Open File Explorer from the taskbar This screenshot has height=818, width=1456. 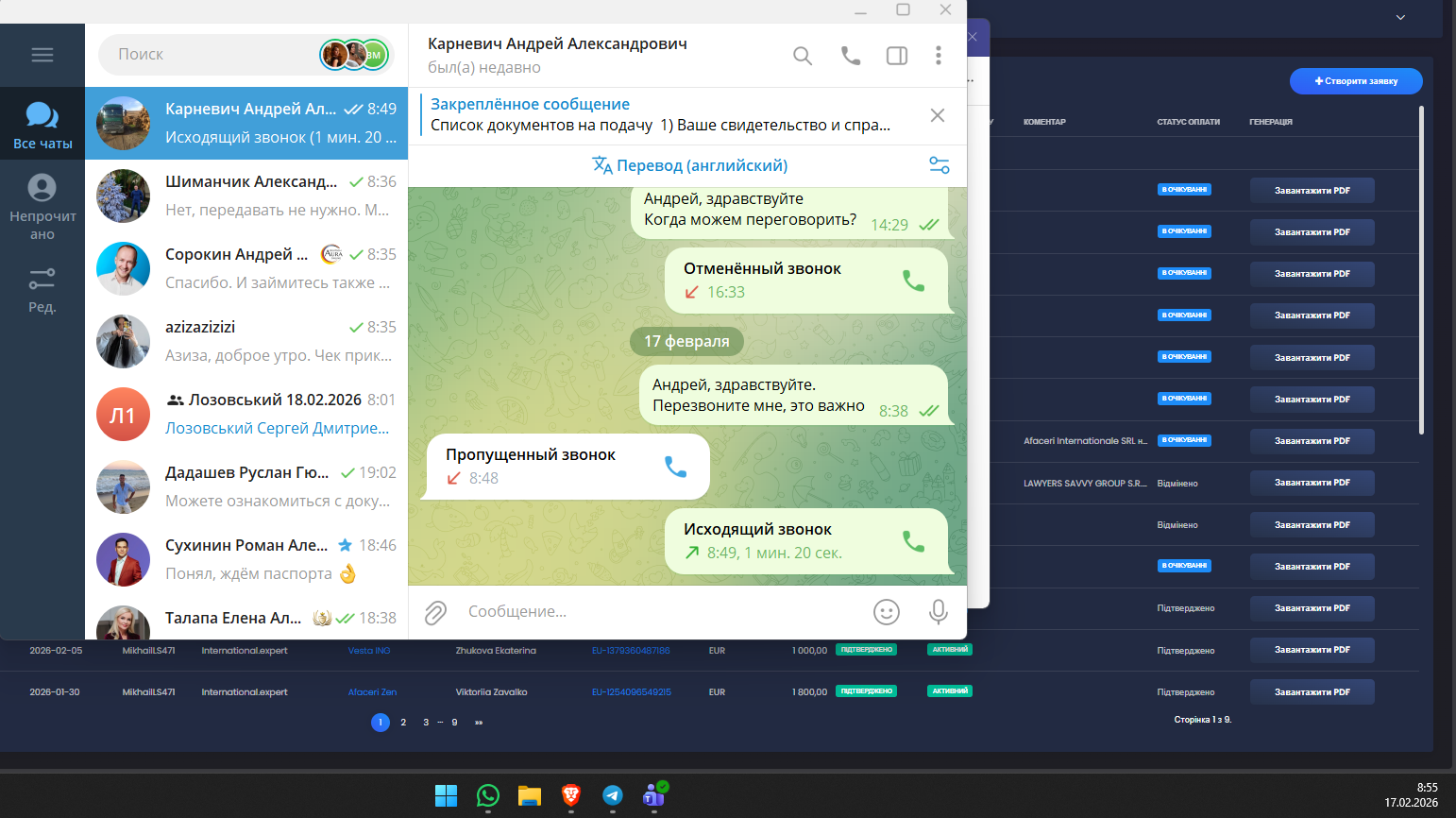point(530,795)
